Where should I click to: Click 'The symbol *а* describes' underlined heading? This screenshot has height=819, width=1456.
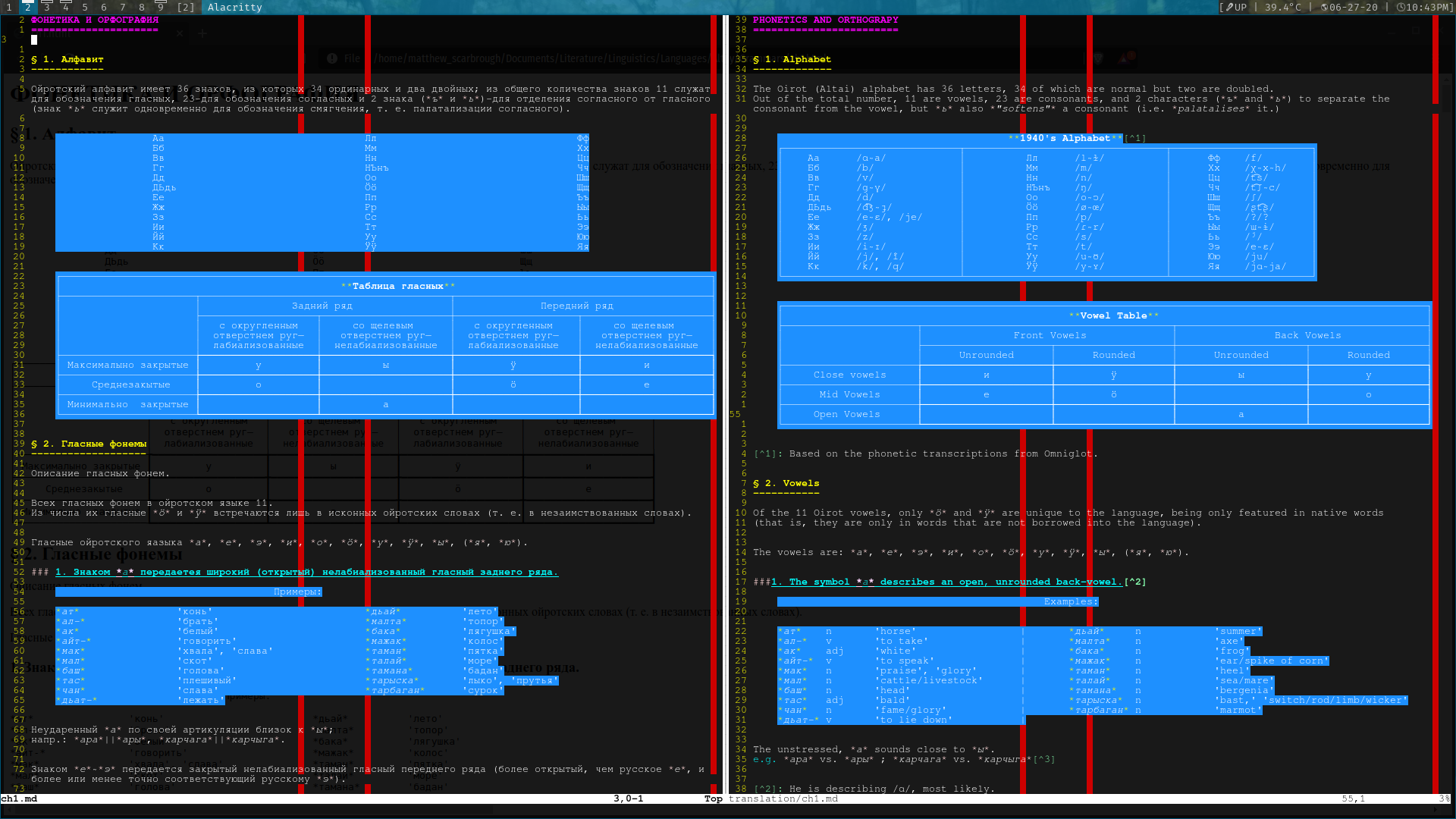pyautogui.click(x=946, y=582)
